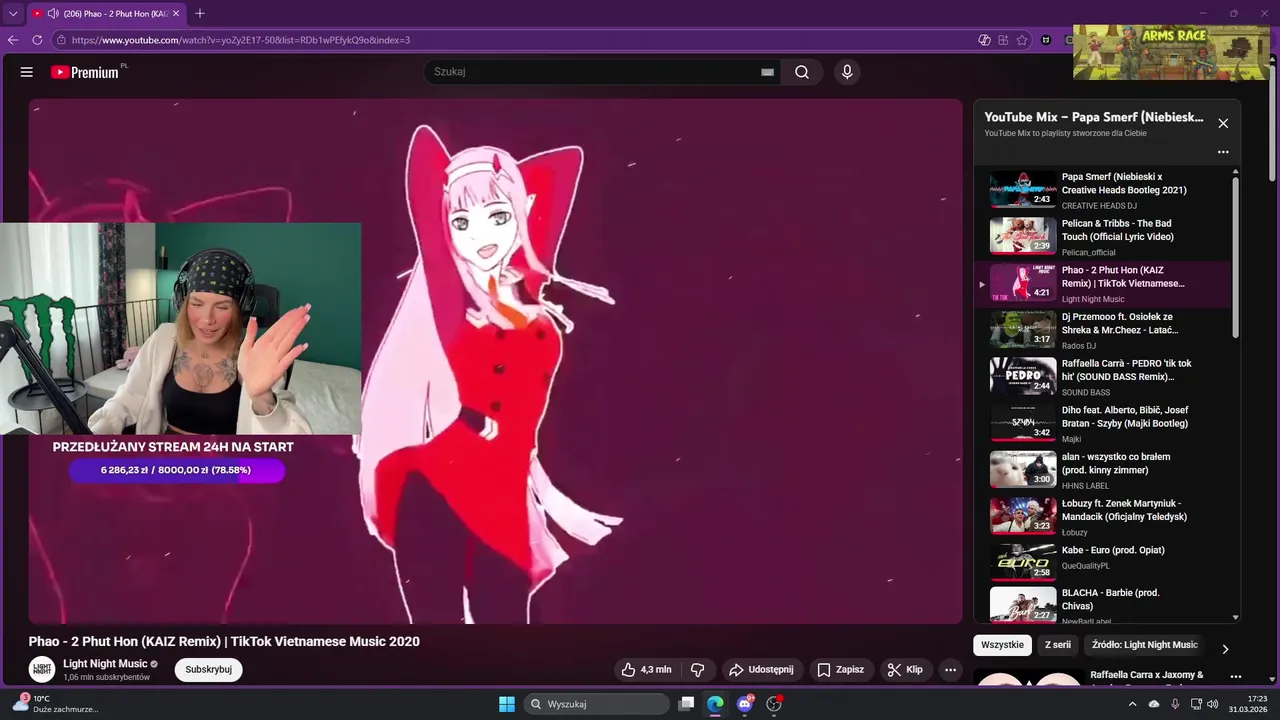The width and height of the screenshot is (1280, 720).
Task: Open the extensions/apps icon in address bar
Action: [1004, 40]
